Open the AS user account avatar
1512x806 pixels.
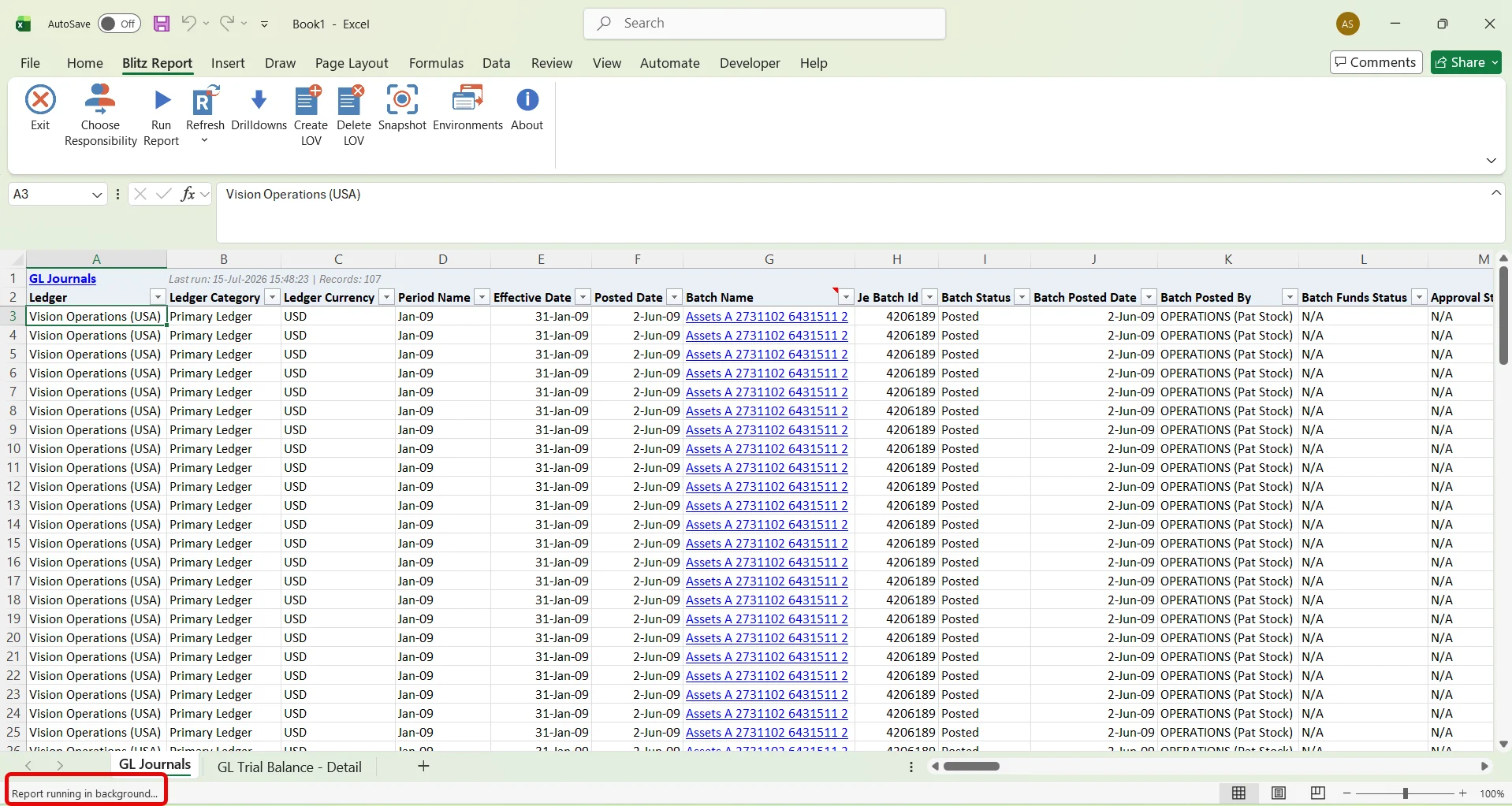(x=1348, y=24)
